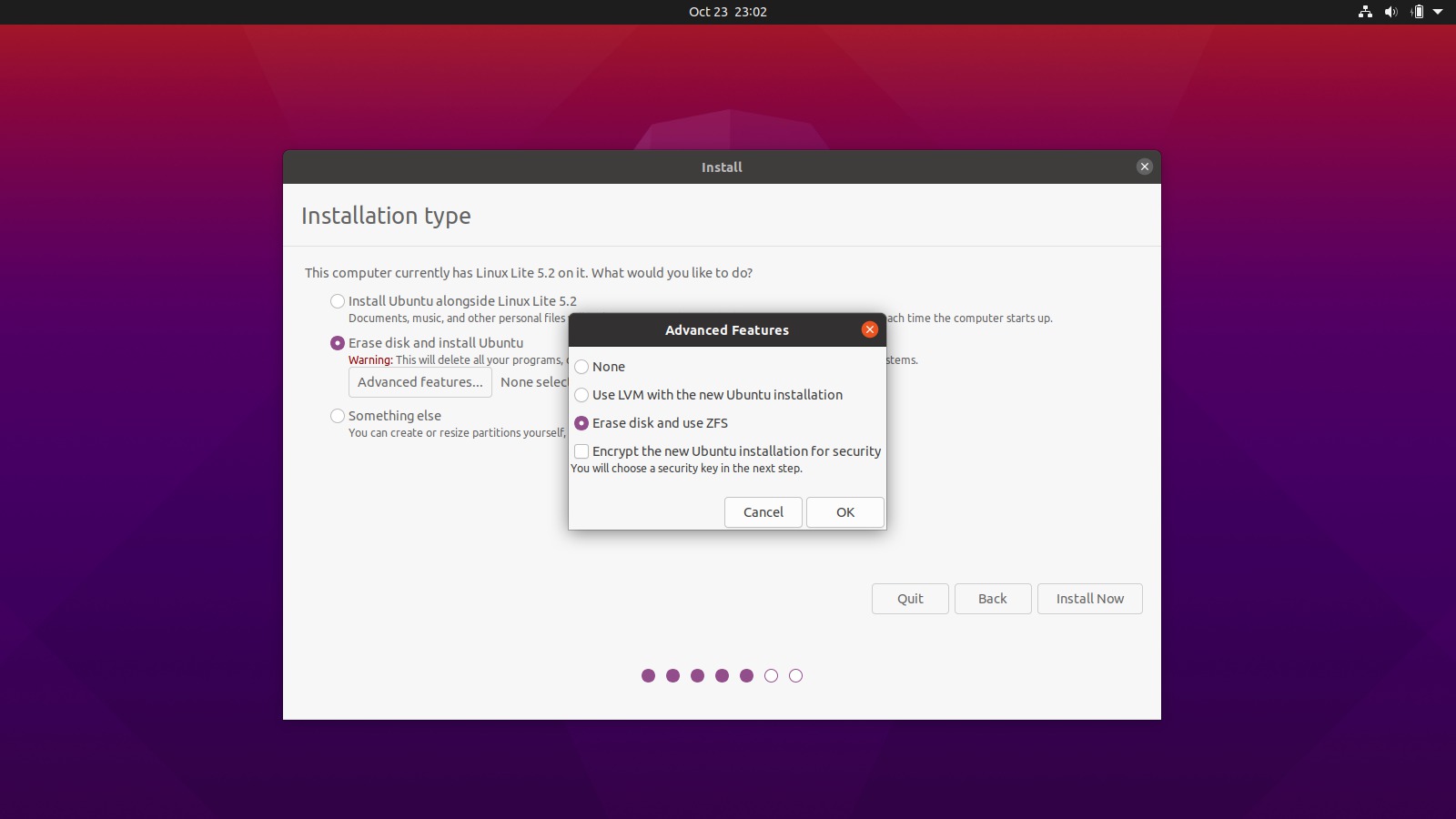The image size is (1456, 819).
Task: Click Install Now
Action: point(1090,599)
